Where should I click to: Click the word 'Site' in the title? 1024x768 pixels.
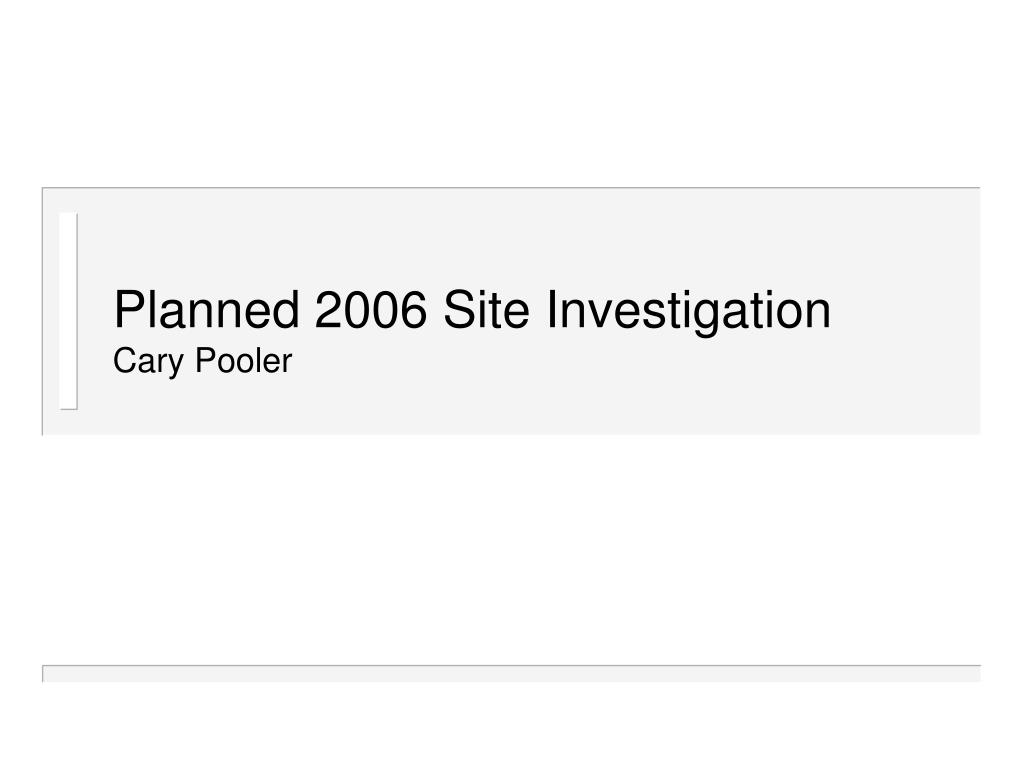(x=486, y=310)
